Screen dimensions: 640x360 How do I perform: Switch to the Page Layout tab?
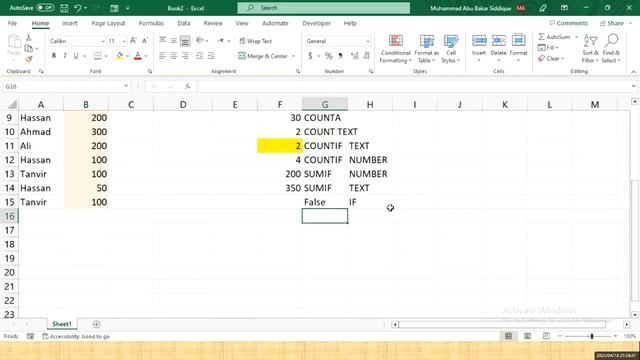click(108, 23)
